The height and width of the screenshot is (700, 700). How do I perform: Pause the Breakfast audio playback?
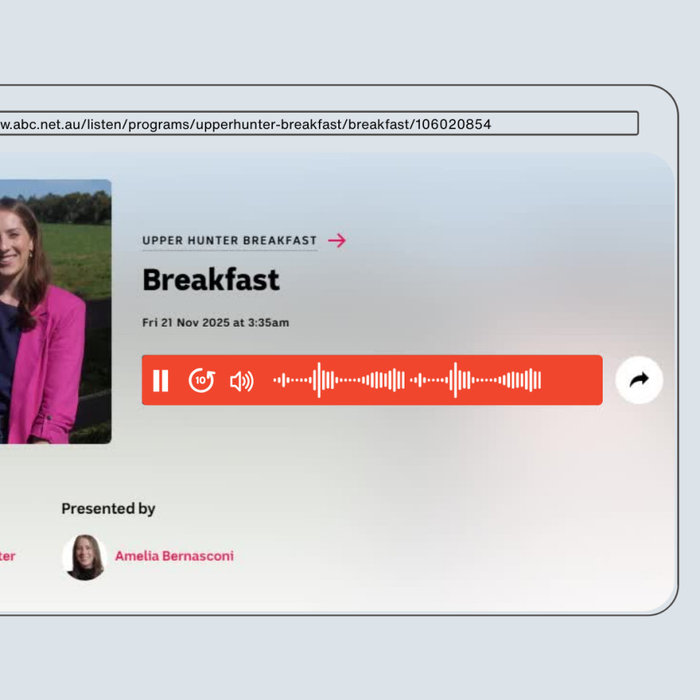[160, 381]
